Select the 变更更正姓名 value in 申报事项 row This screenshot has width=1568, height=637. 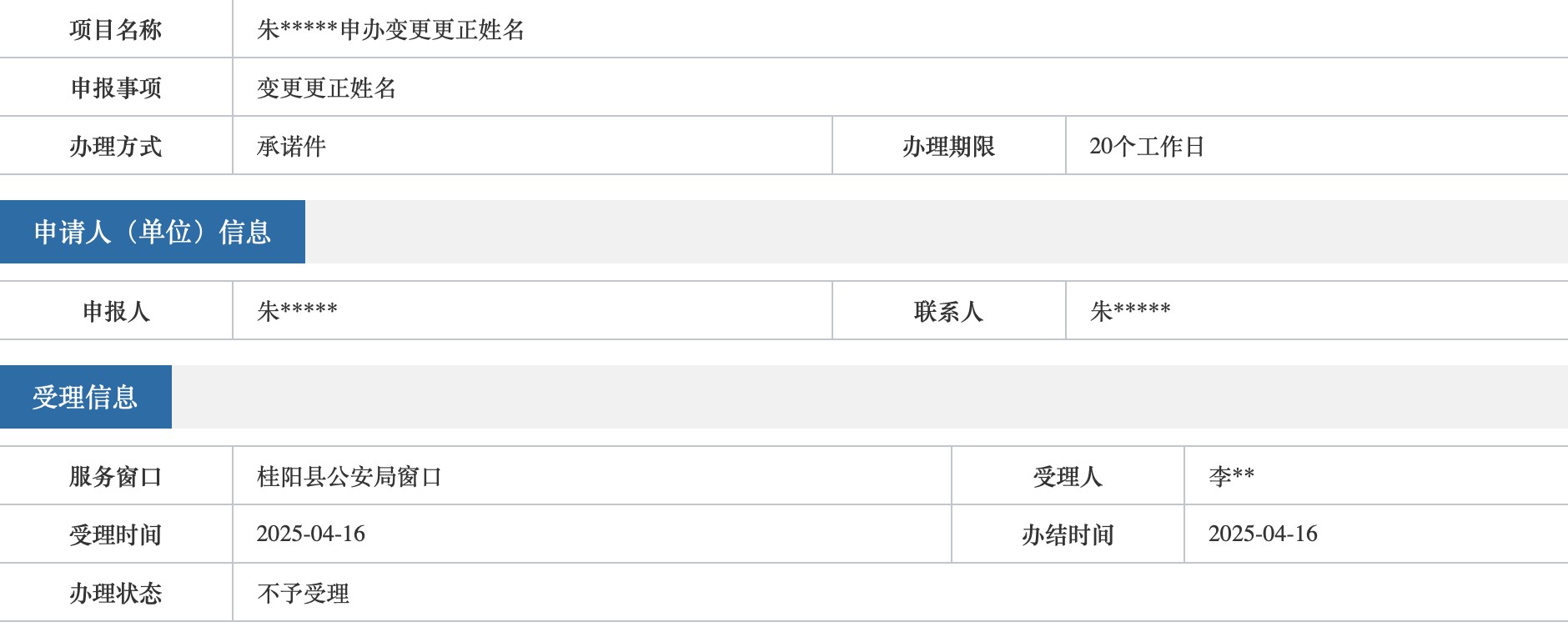[x=326, y=88]
